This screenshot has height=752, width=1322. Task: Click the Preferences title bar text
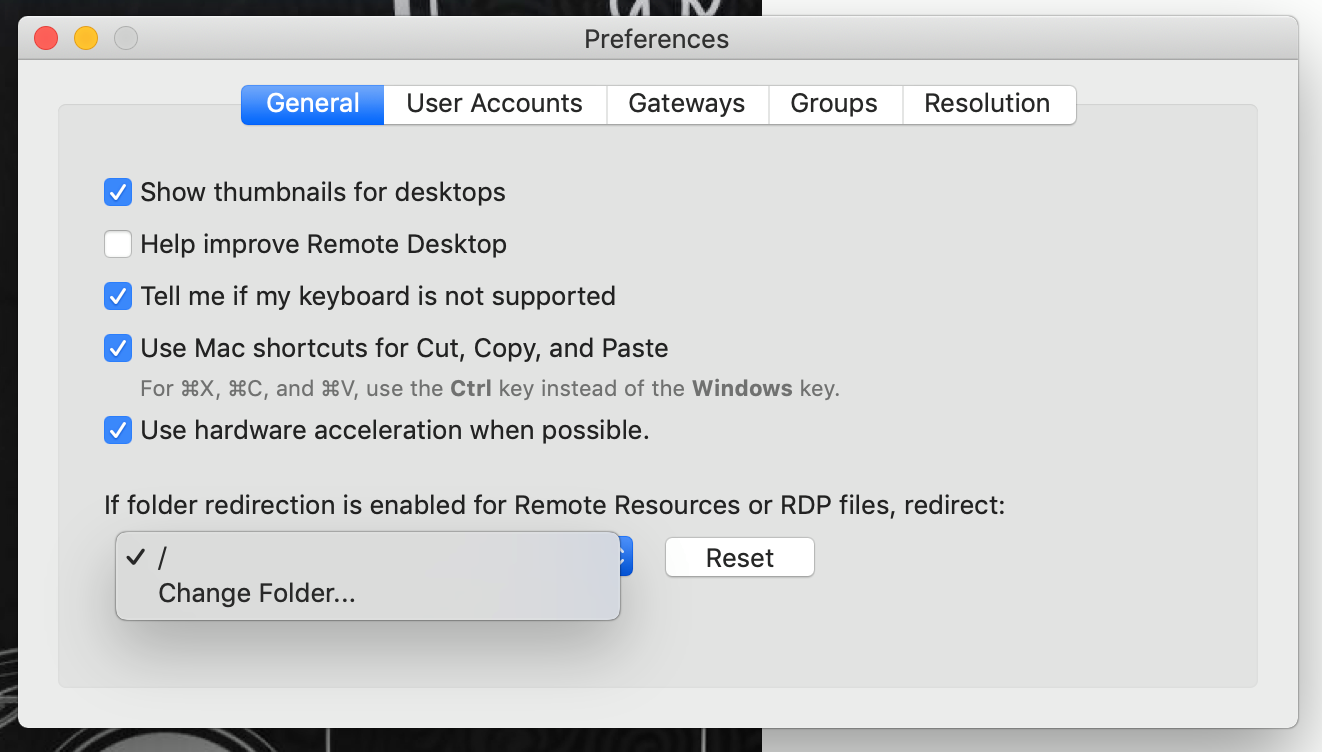657,39
